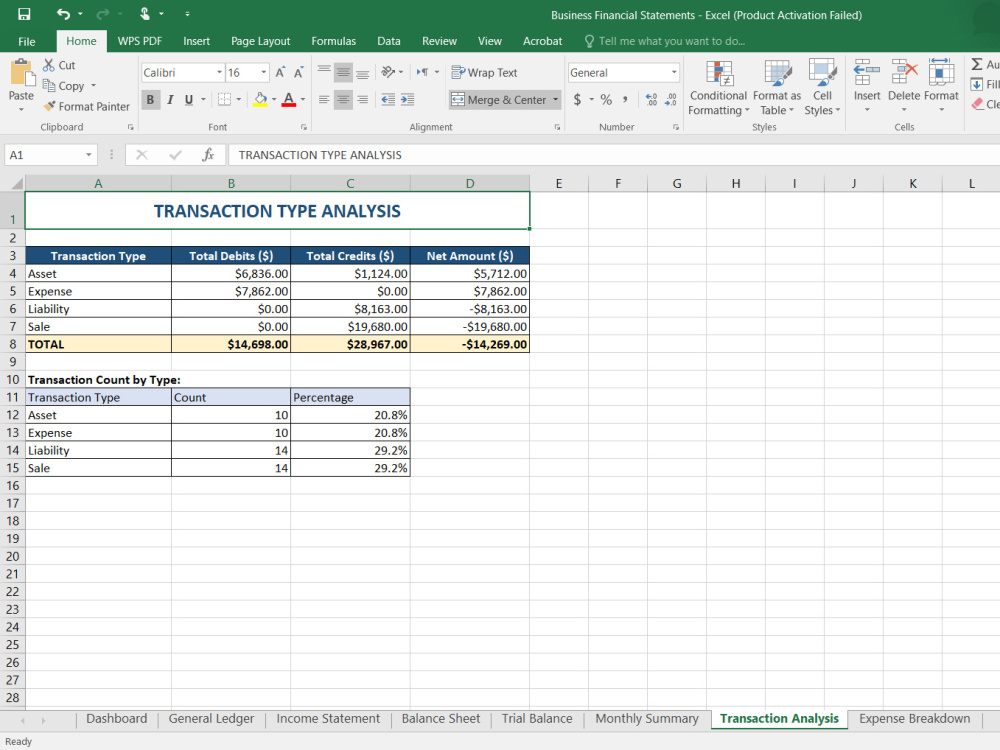Click the Borders icon
The image size is (1000, 750).
(x=224, y=99)
